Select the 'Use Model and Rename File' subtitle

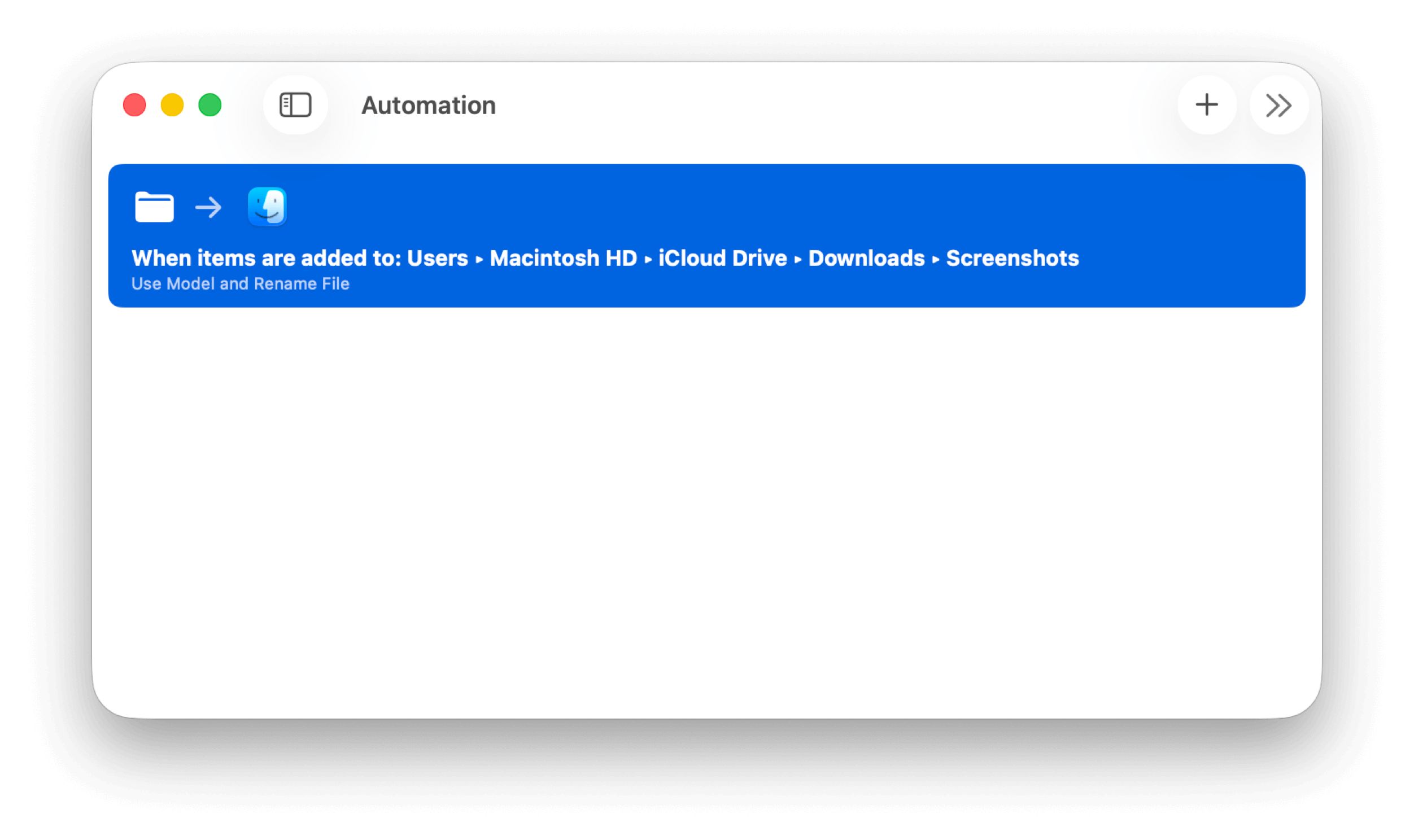tap(240, 283)
